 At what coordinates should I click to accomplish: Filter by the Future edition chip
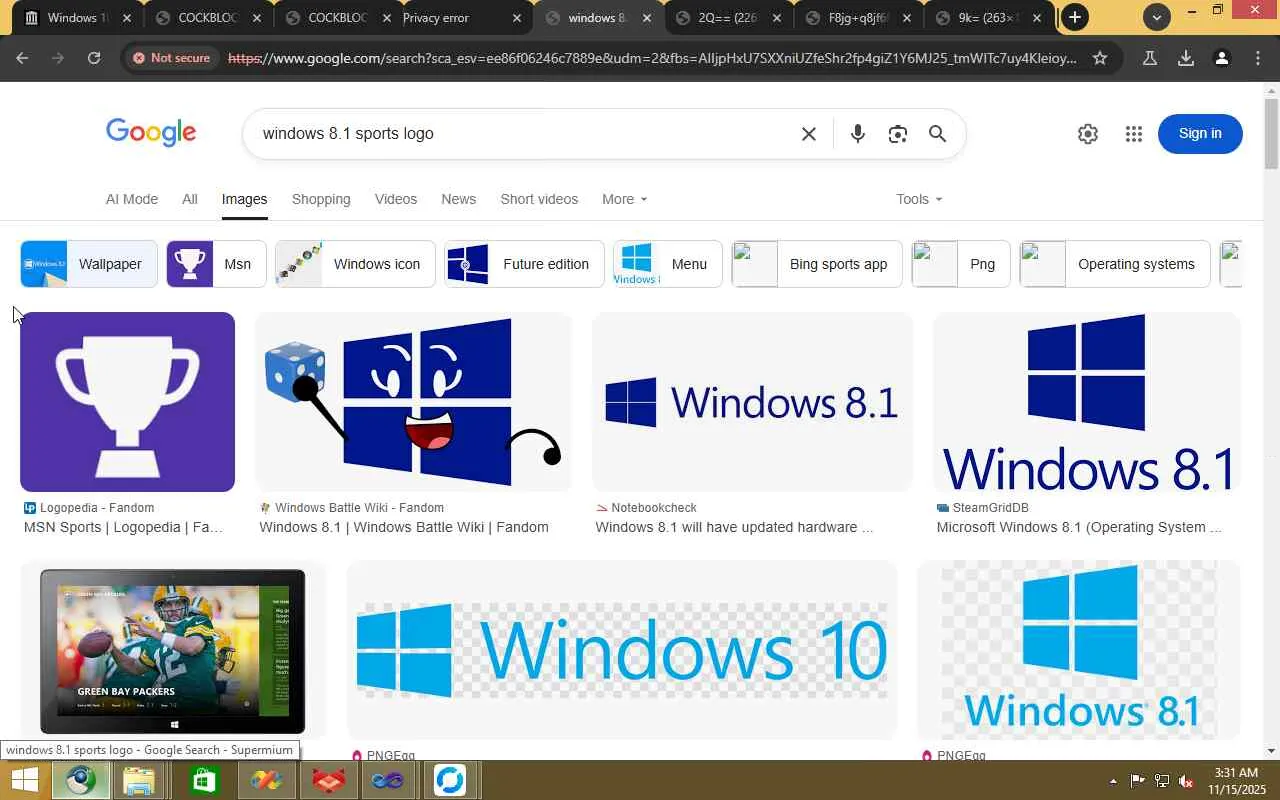[x=524, y=264]
